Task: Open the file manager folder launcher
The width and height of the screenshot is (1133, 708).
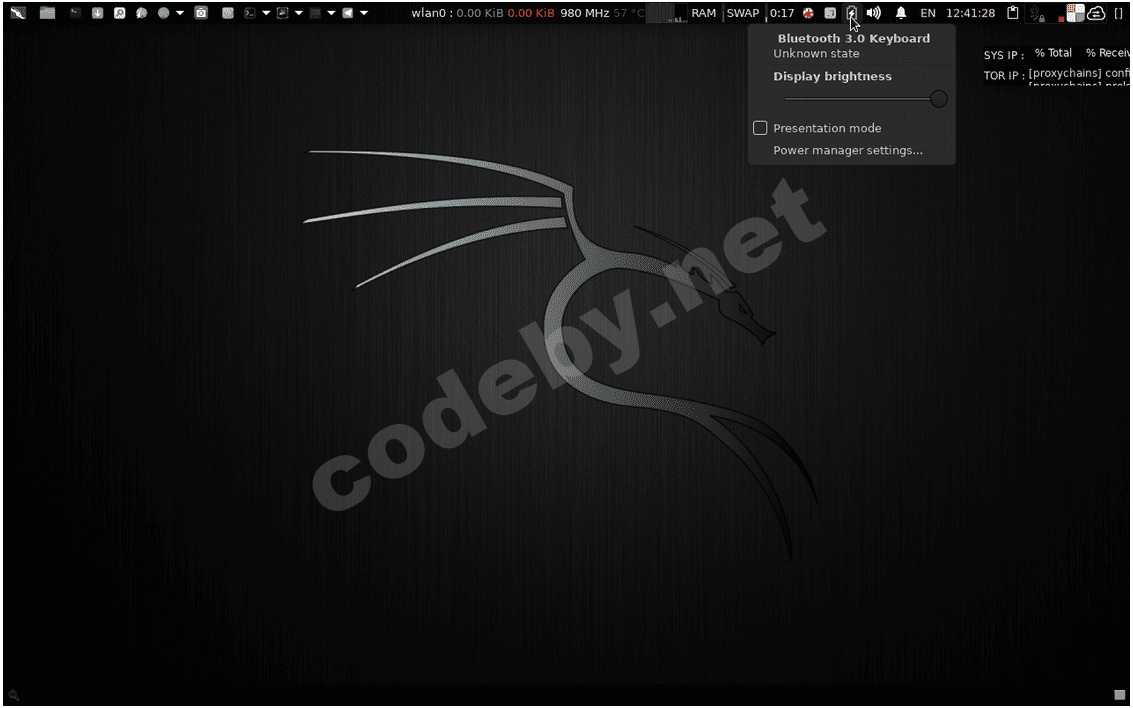Action: click(x=48, y=12)
